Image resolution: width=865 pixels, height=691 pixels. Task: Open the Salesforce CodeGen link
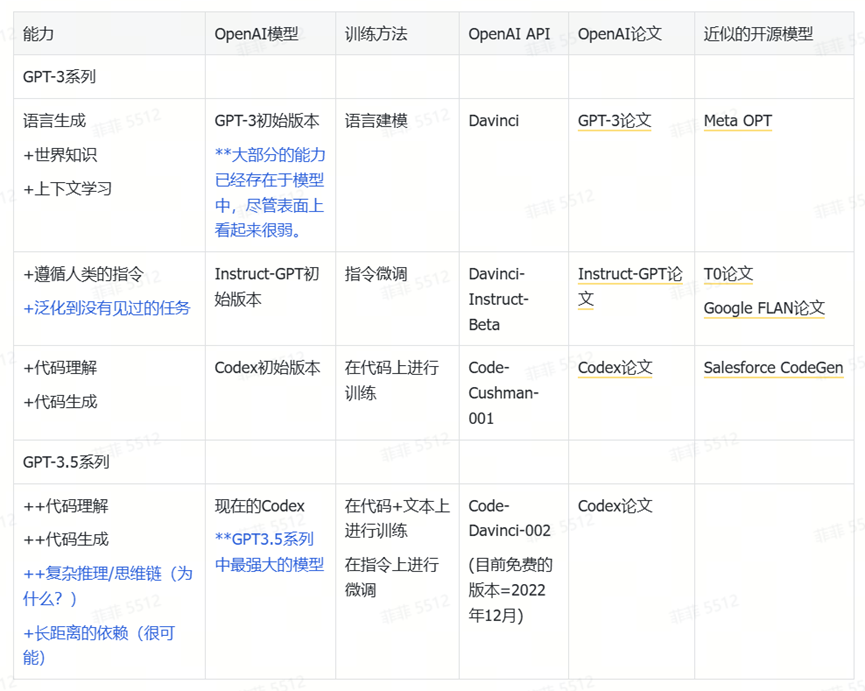[772, 367]
